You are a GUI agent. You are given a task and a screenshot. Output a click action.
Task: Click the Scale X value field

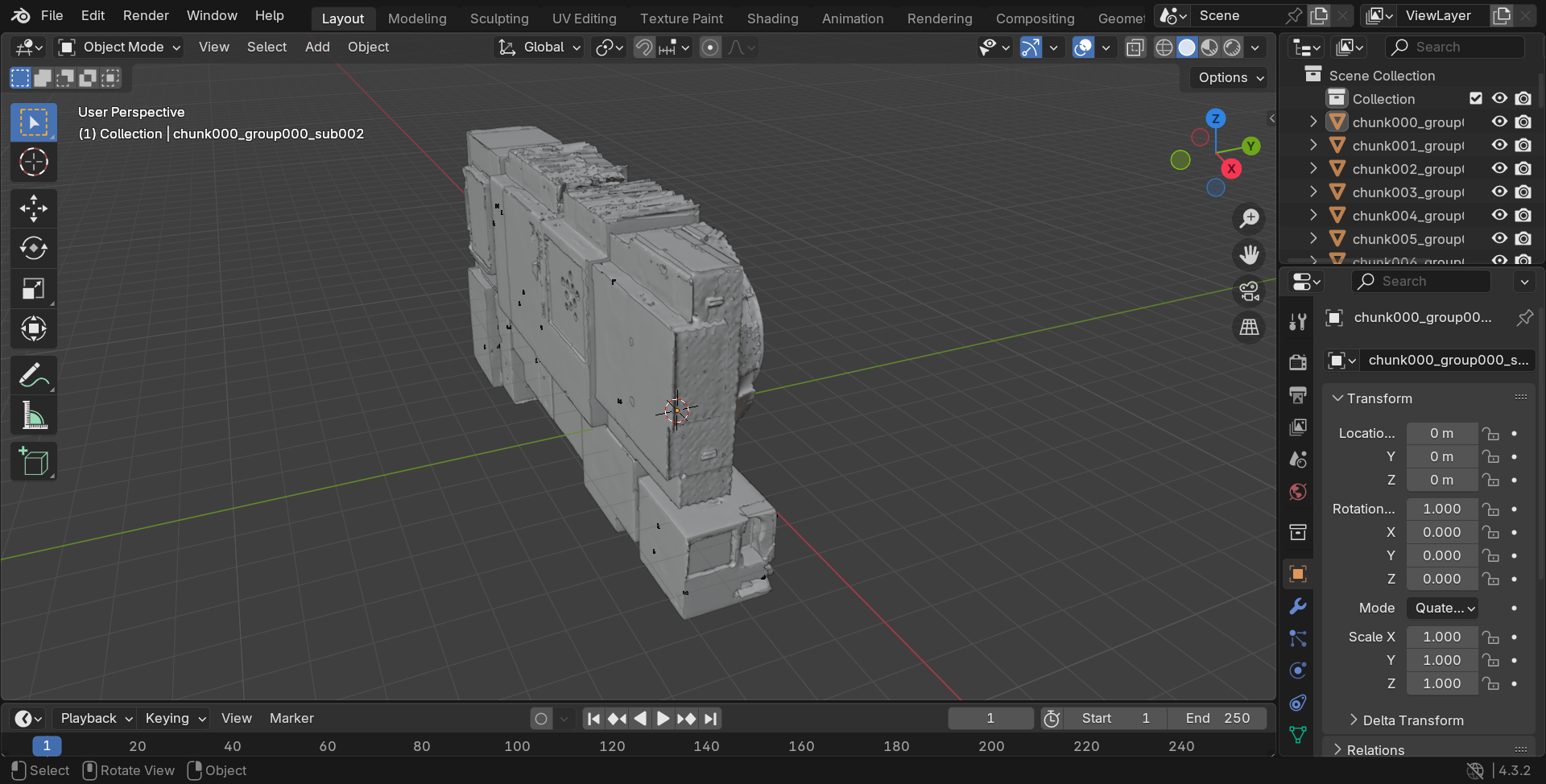(x=1441, y=637)
